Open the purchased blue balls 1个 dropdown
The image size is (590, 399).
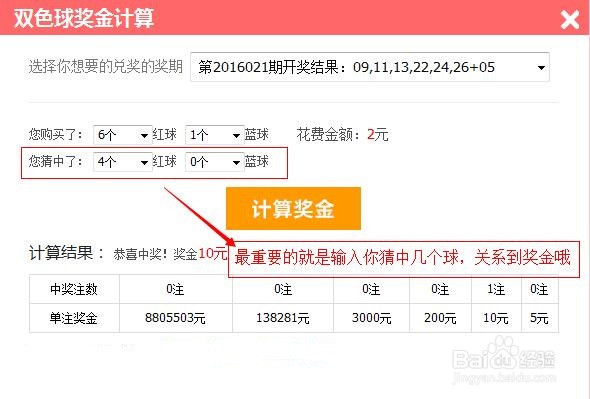pyautogui.click(x=214, y=135)
